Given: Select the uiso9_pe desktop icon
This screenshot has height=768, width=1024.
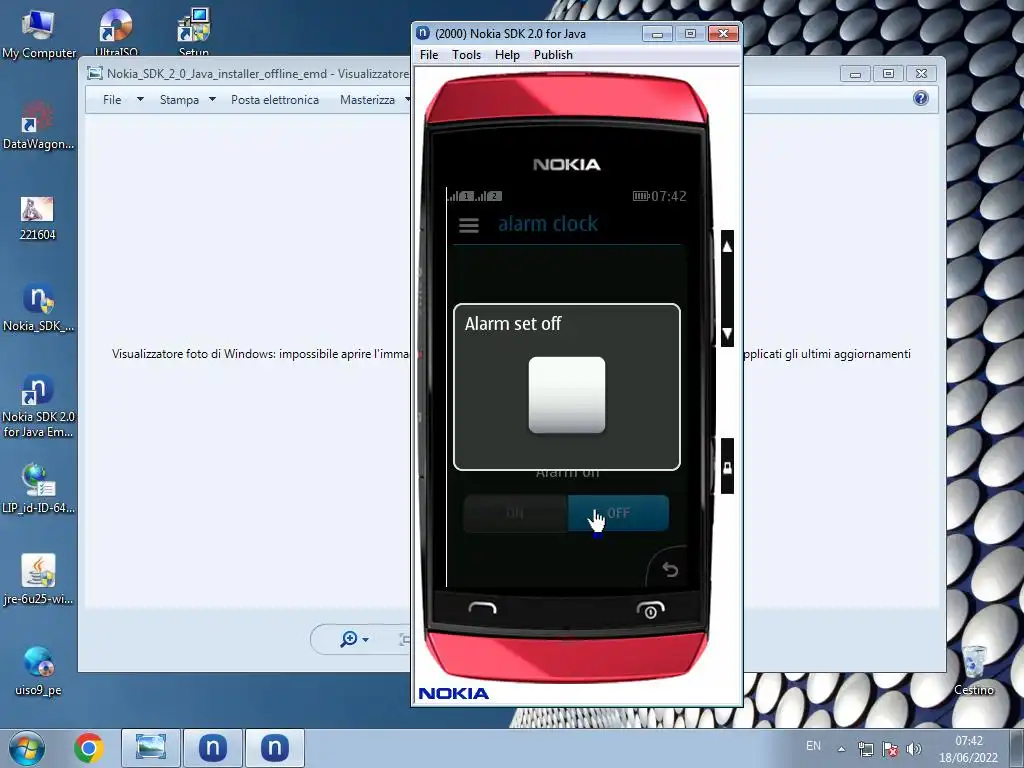Looking at the screenshot, I should point(38,670).
